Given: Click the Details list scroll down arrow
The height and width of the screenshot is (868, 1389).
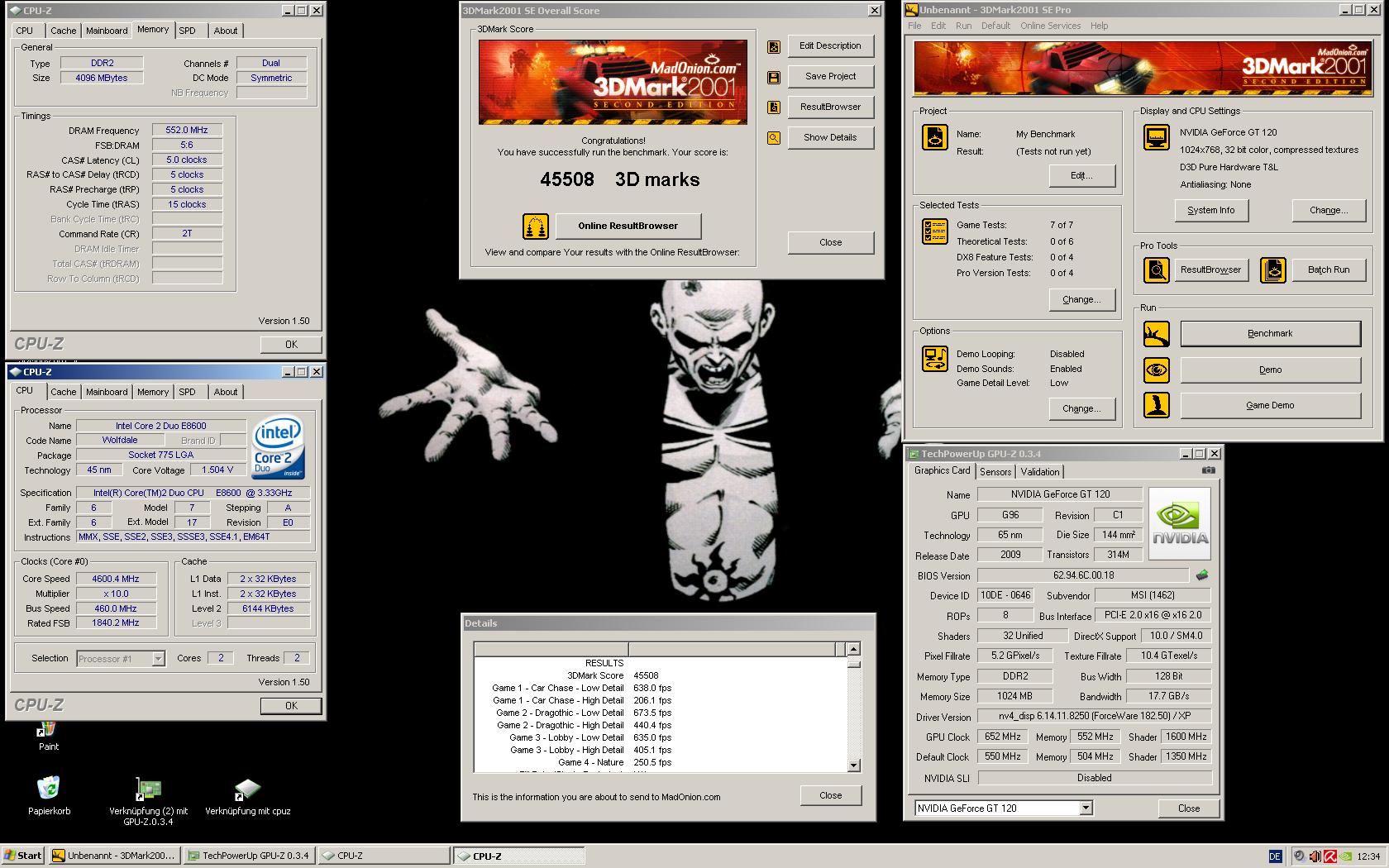Looking at the screenshot, I should pyautogui.click(x=853, y=765).
